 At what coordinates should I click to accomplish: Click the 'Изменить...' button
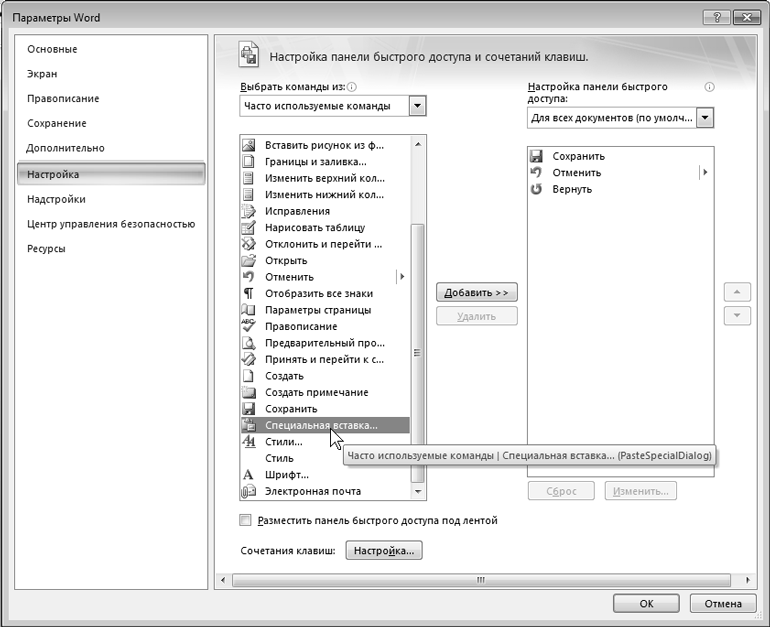(641, 491)
